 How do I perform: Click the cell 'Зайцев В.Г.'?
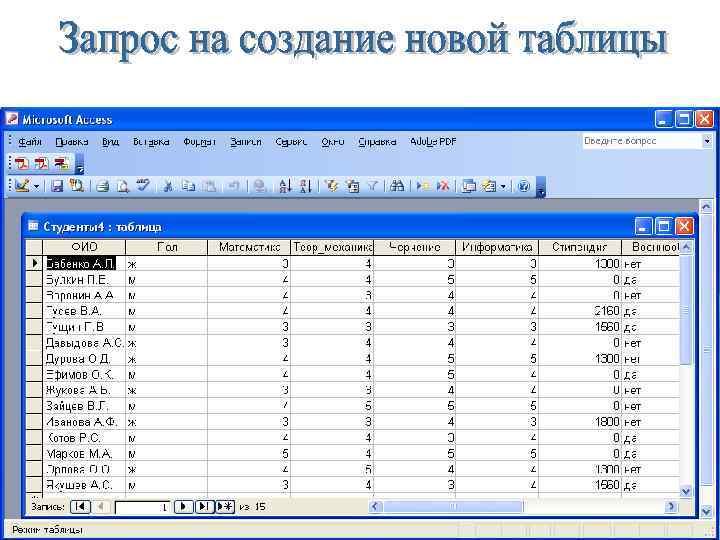(x=84, y=406)
